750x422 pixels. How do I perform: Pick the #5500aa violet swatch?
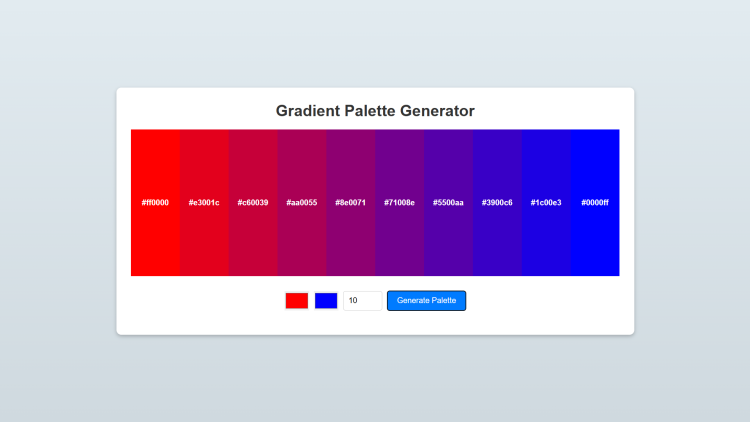tap(449, 202)
